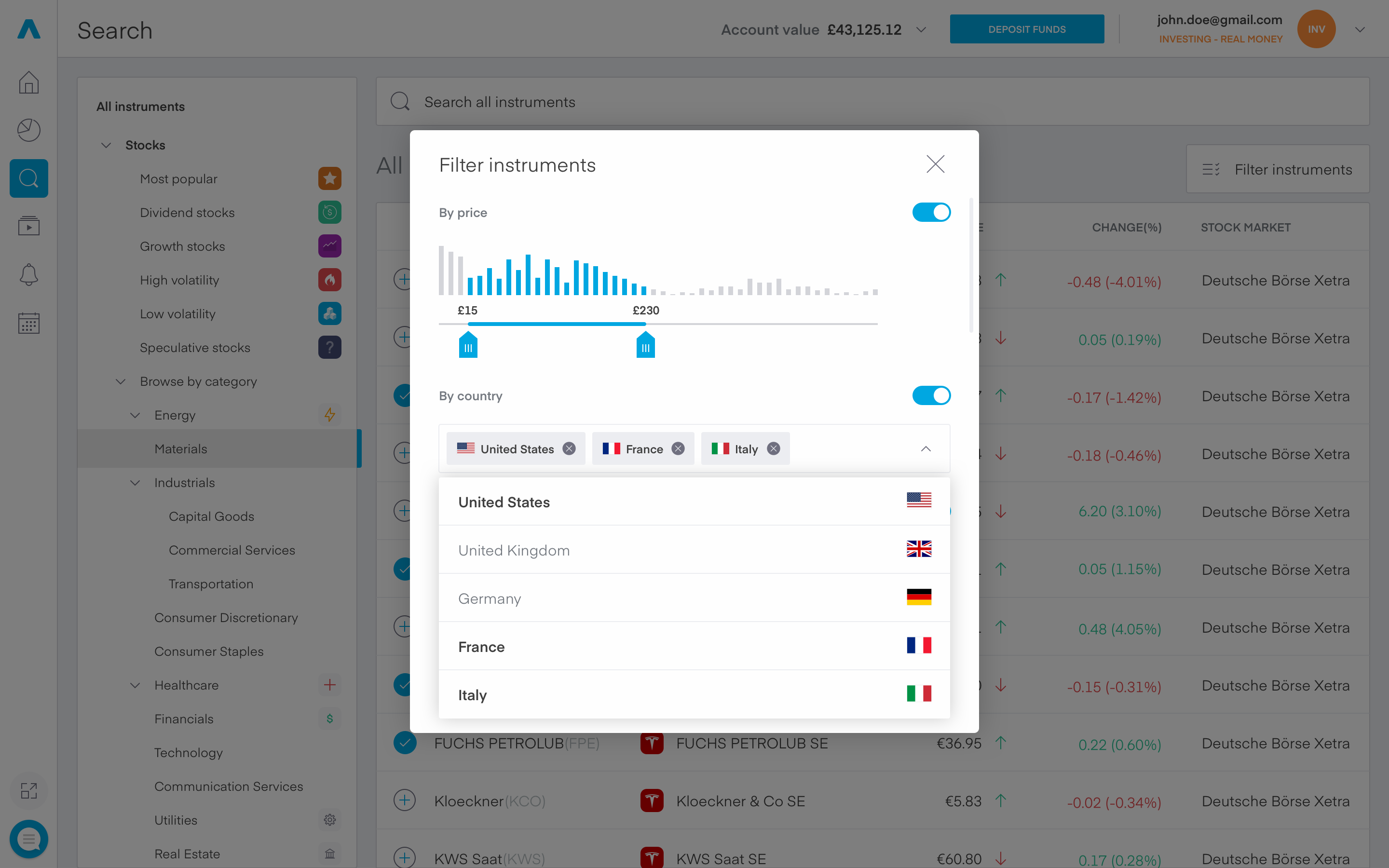The width and height of the screenshot is (1389, 868).
Task: Select Germany in country list
Action: click(694, 597)
